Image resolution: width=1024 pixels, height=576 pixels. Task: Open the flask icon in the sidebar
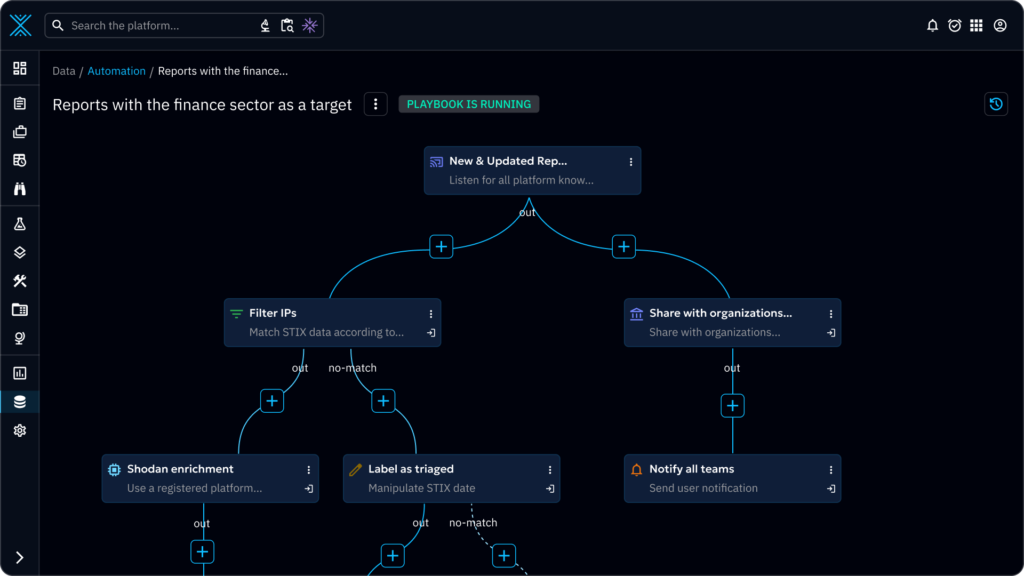coord(20,225)
